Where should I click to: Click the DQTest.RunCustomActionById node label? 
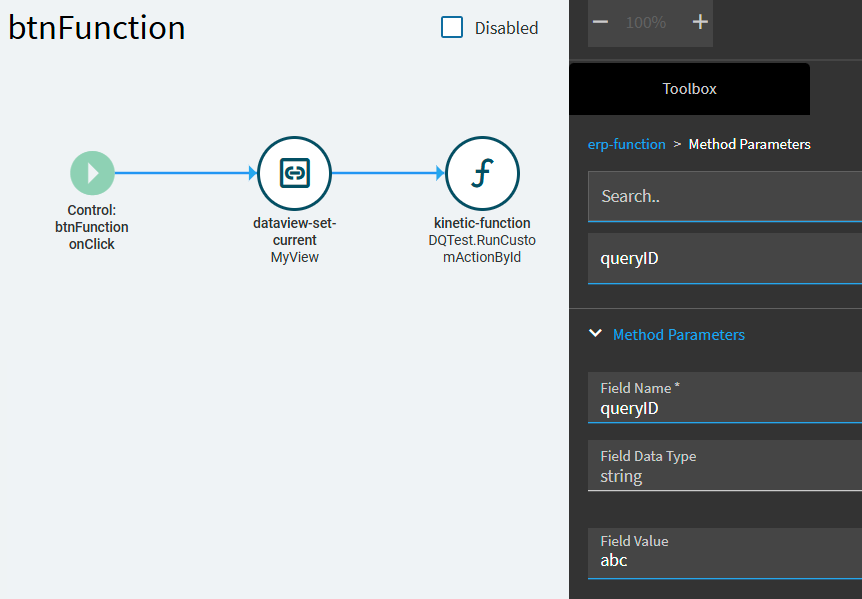tap(482, 248)
